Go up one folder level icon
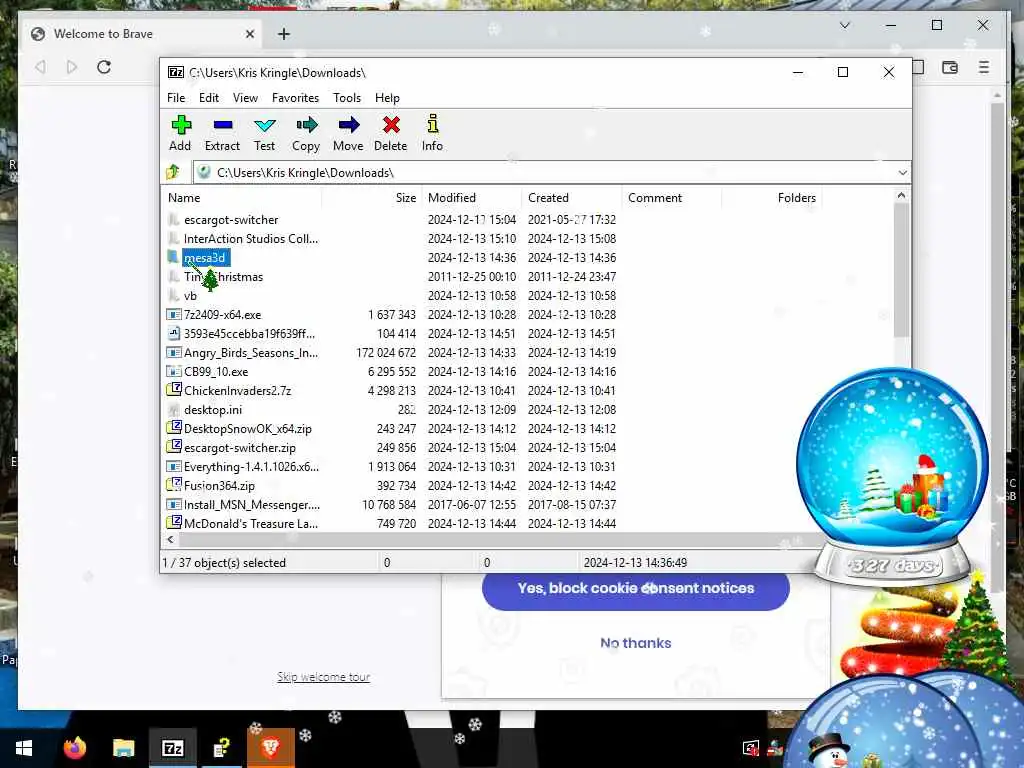The height and width of the screenshot is (768, 1024). [173, 172]
